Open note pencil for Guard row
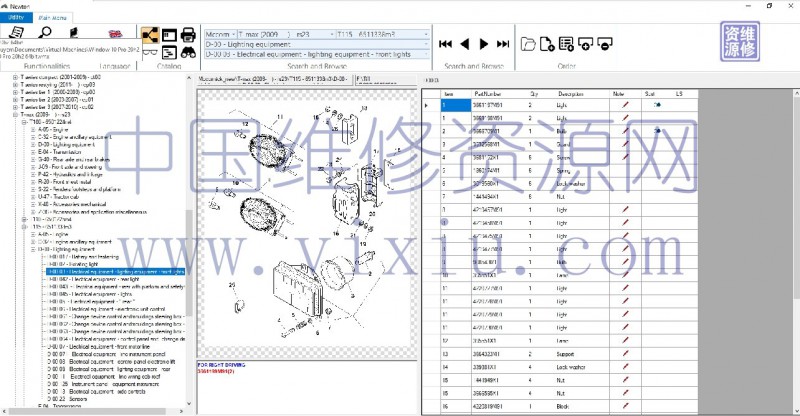This screenshot has width=800, height=416. click(625, 144)
